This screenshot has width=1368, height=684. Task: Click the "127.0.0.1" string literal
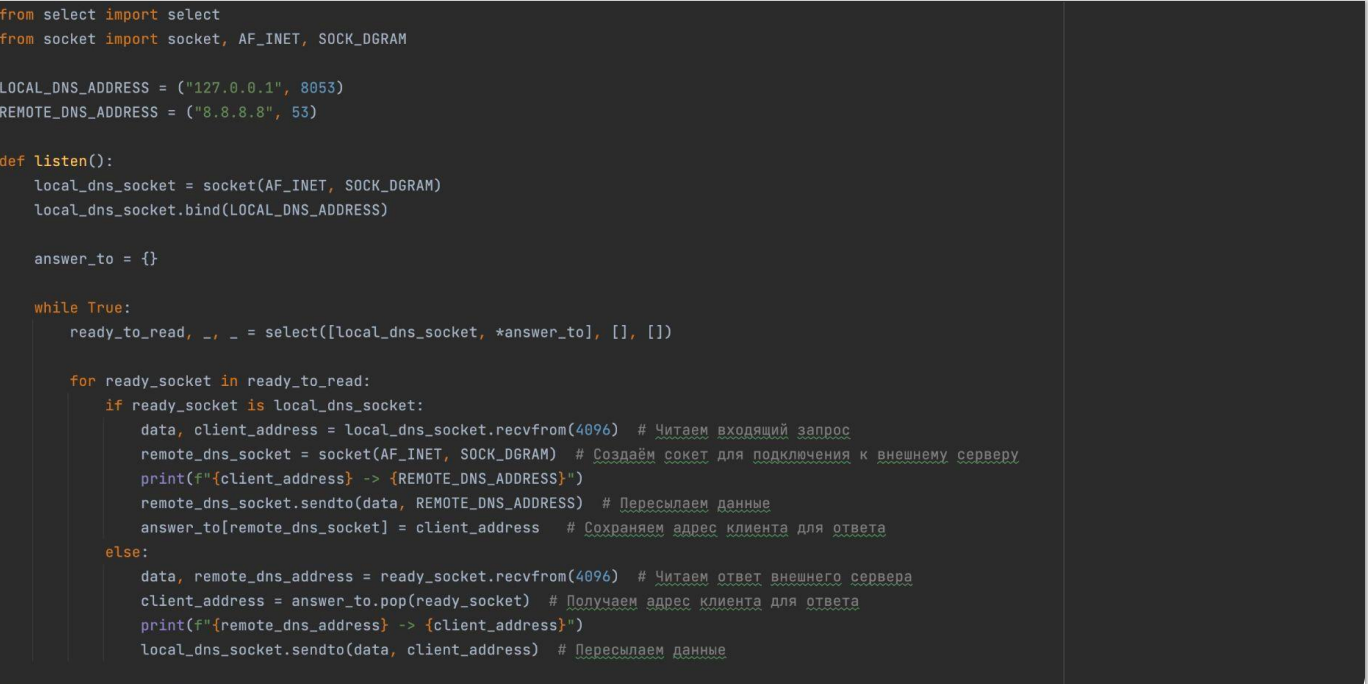[x=234, y=88]
